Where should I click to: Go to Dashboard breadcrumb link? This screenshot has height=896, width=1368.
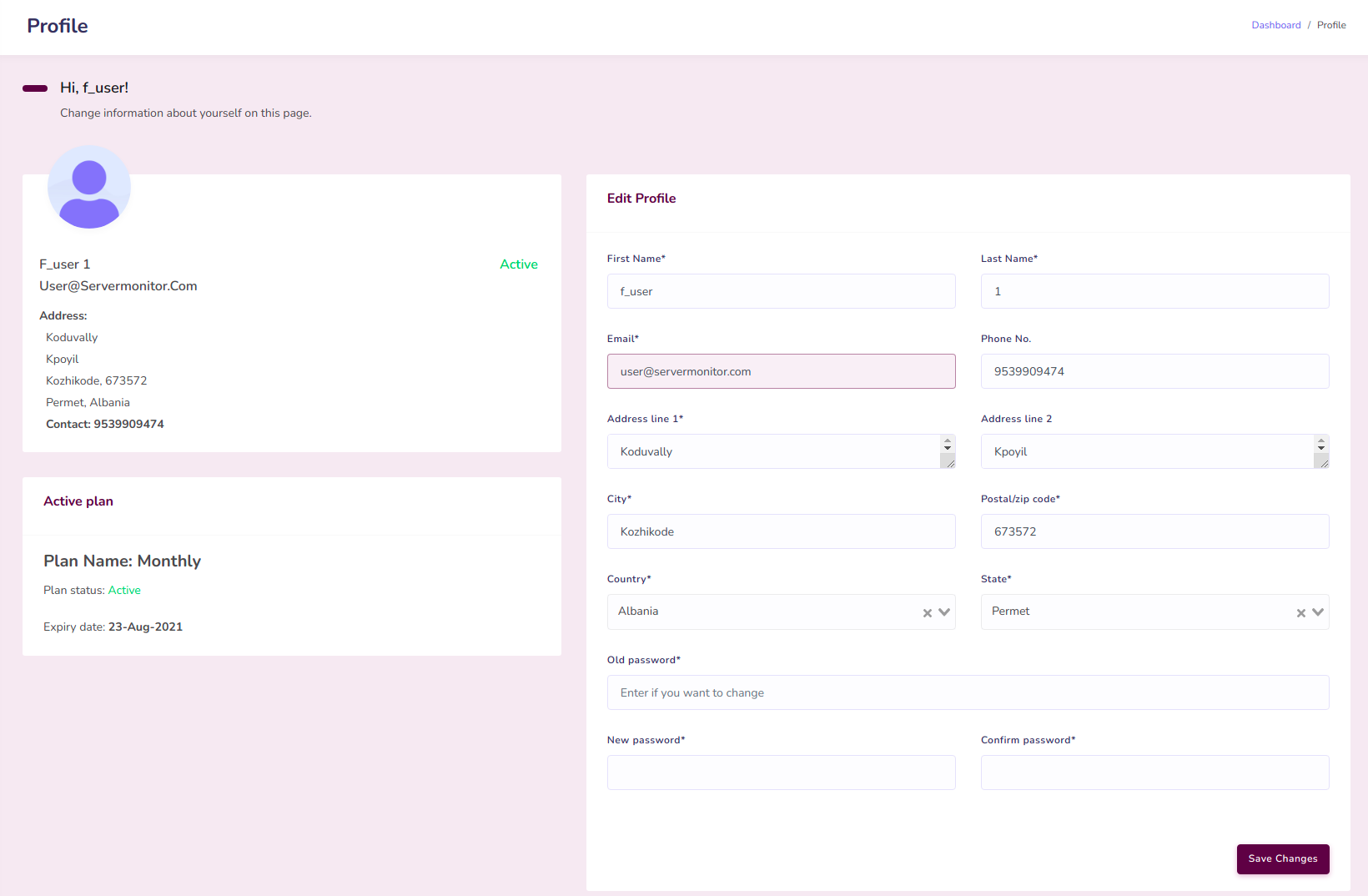click(1275, 25)
